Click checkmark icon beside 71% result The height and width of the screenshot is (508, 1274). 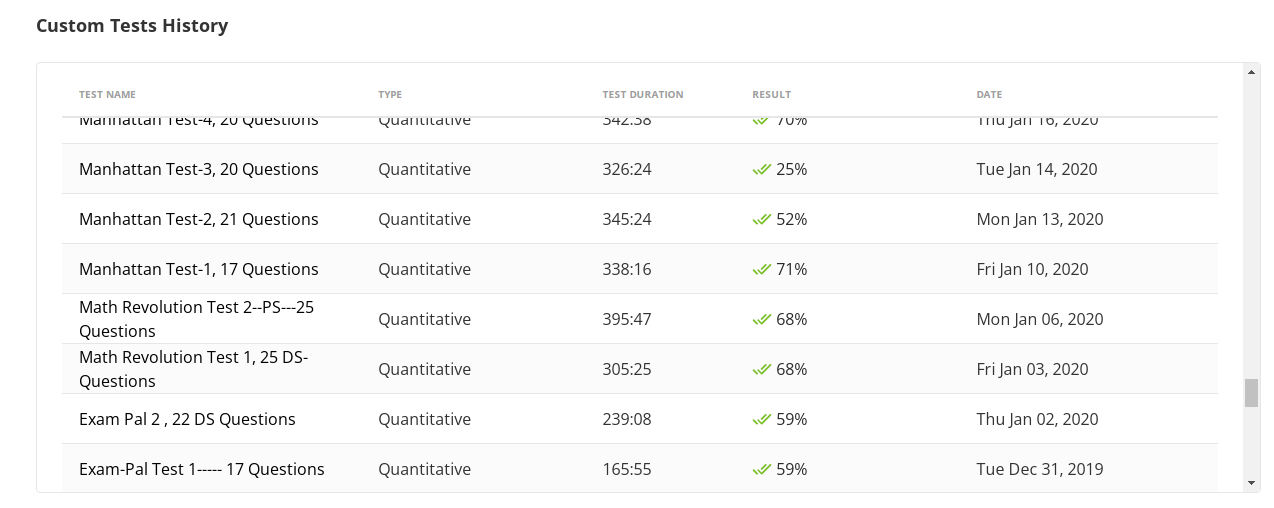click(761, 270)
